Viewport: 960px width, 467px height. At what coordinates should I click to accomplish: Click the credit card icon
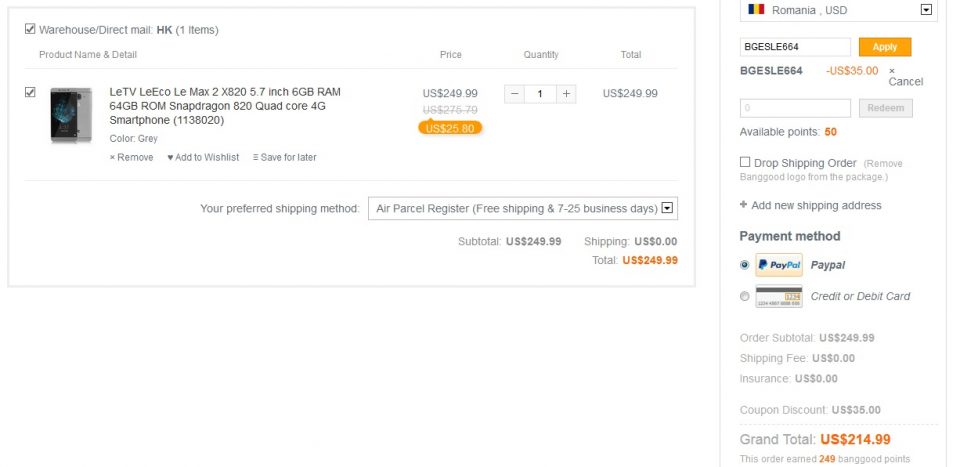[779, 296]
